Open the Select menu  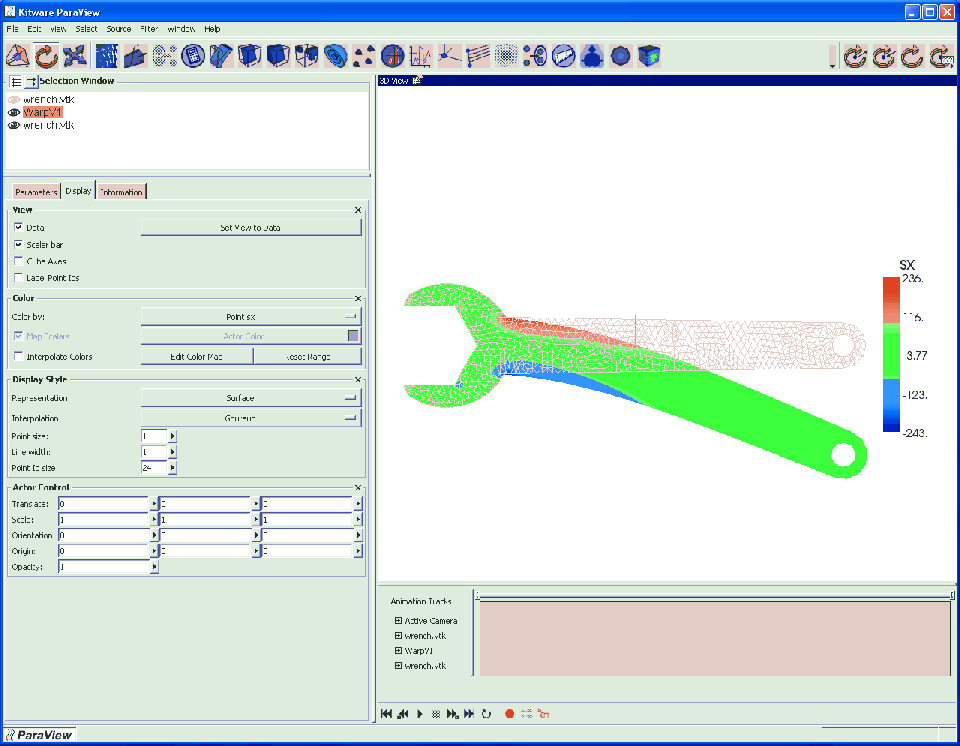click(86, 29)
